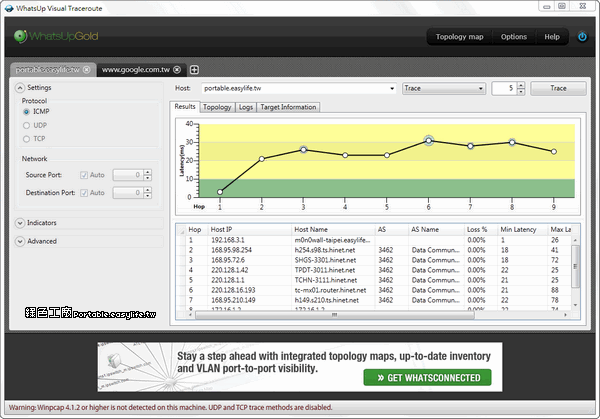Click horizontal scrollbar right arrow

(566, 315)
